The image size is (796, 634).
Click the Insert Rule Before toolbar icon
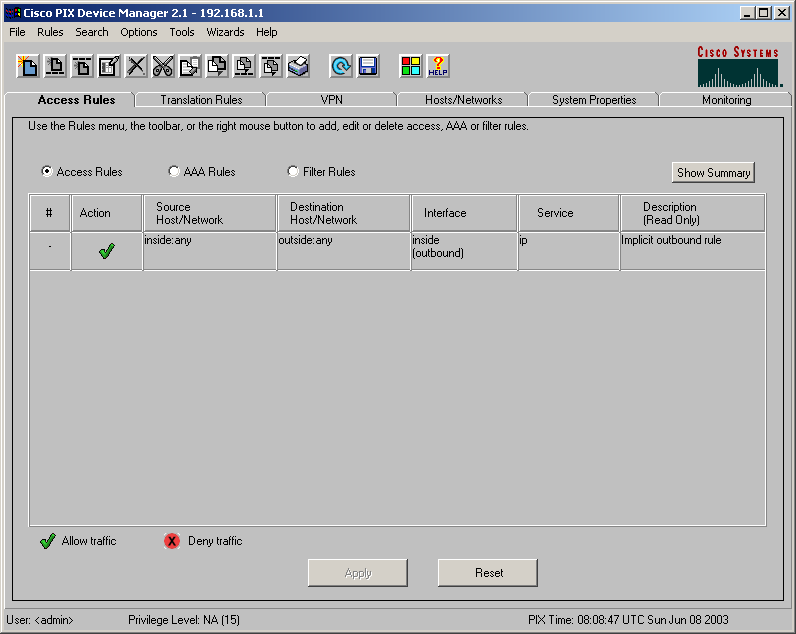(55, 66)
